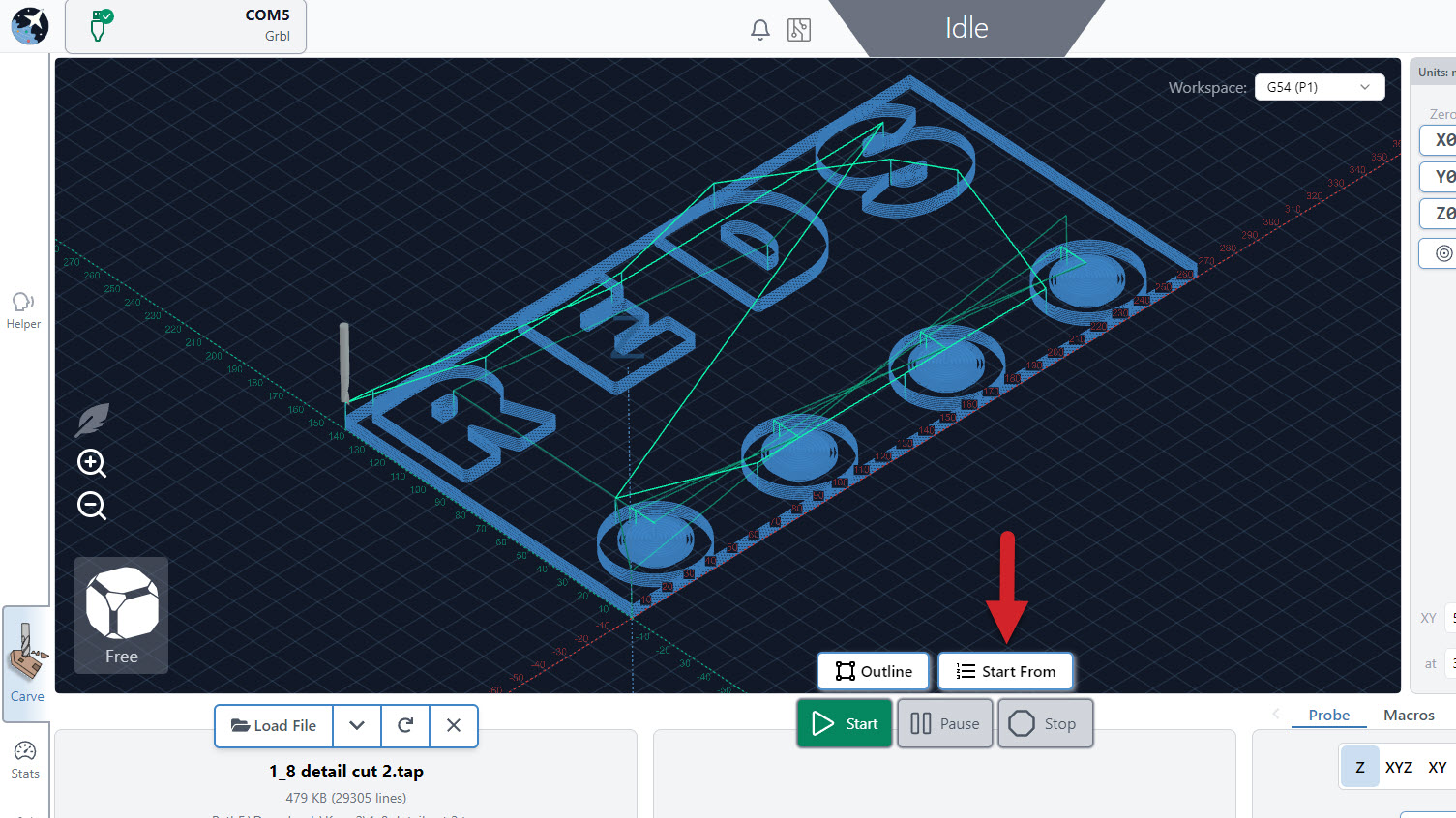Select Z probe option
The width and height of the screenshot is (1456, 818).
click(1360, 767)
